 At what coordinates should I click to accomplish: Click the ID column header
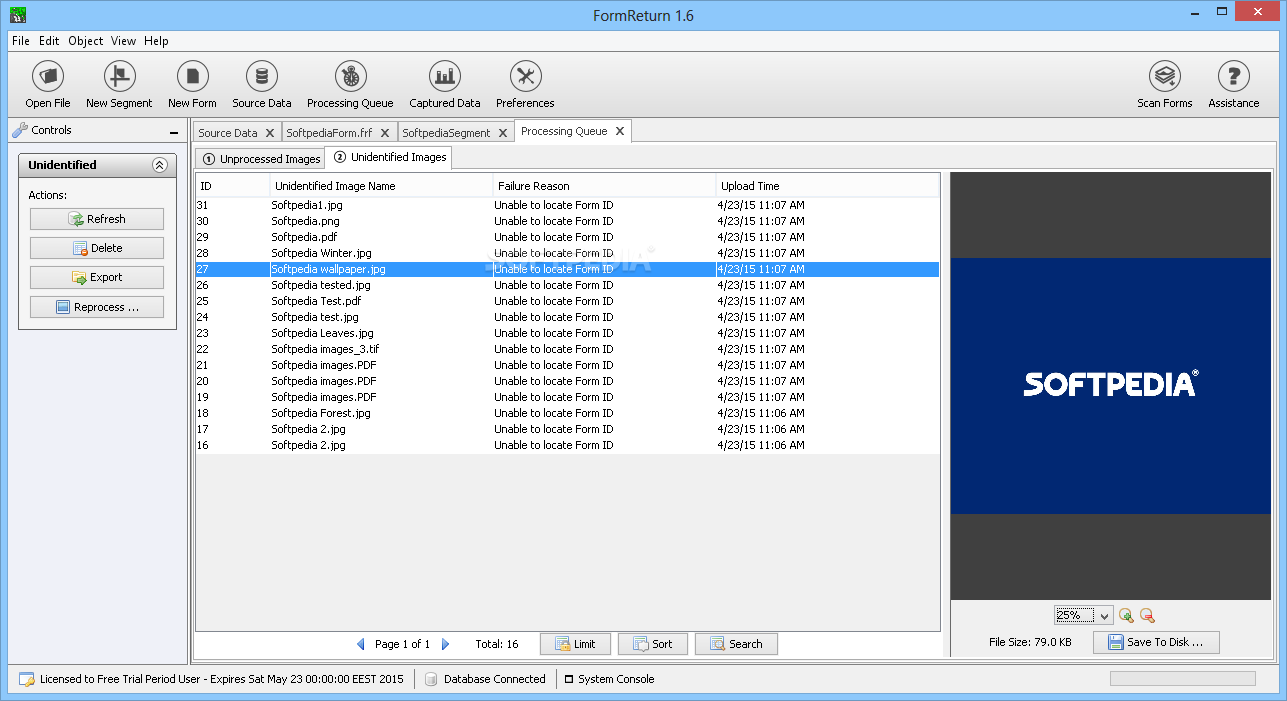click(x=232, y=186)
